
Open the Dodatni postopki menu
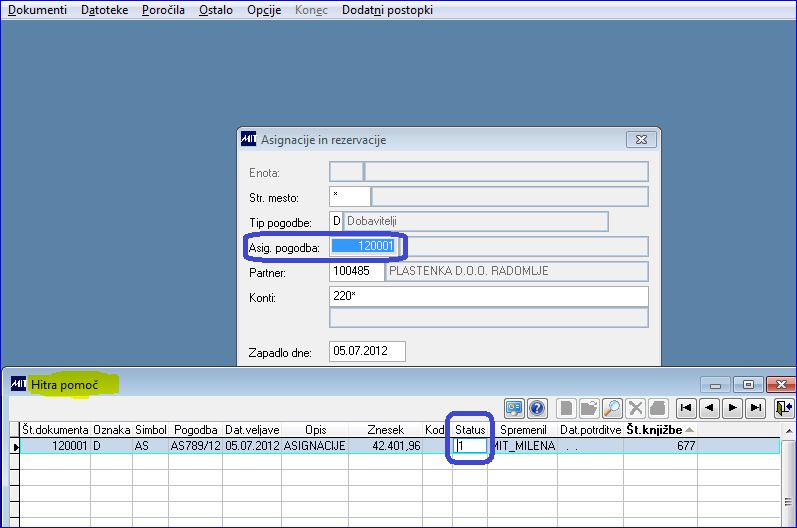[x=387, y=10]
